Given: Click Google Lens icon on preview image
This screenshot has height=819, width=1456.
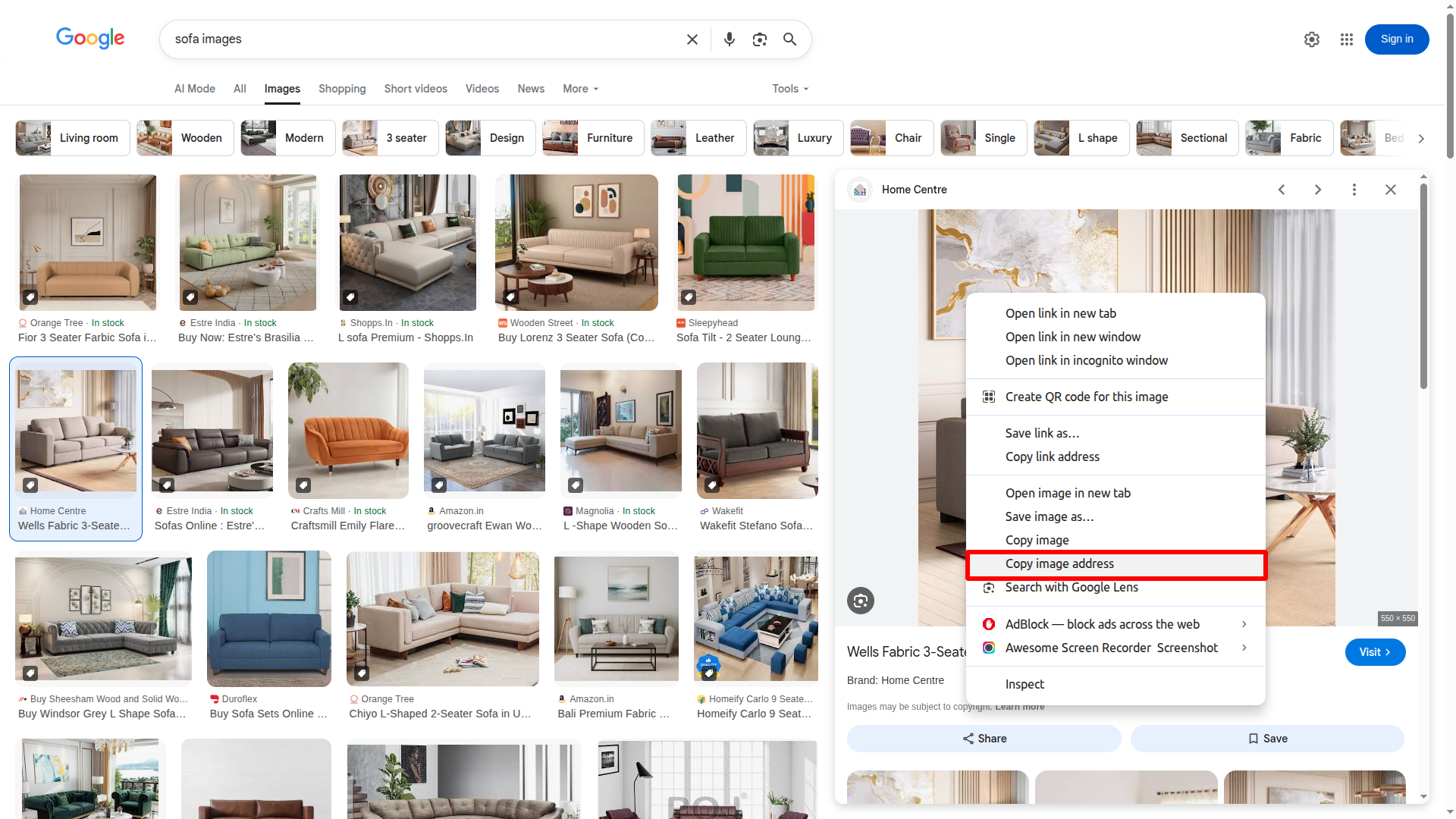Looking at the screenshot, I should (860, 601).
